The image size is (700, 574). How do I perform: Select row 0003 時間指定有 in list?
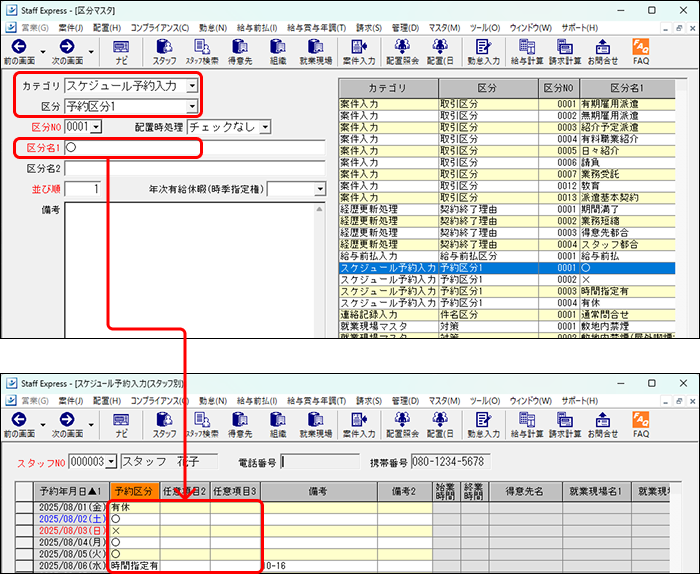pyautogui.click(x=507, y=291)
